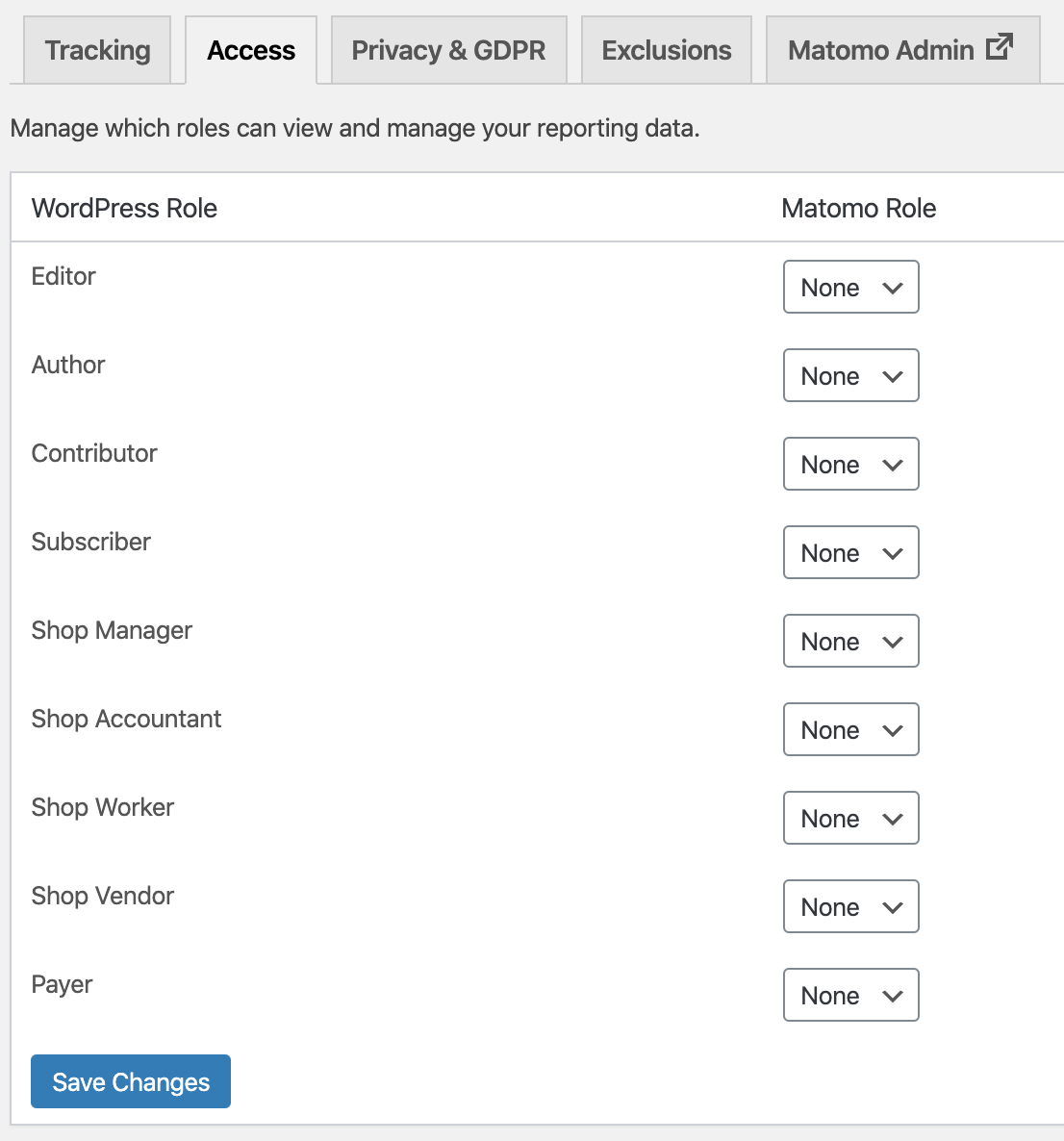Expand the Contributor role dropdown

850,464
